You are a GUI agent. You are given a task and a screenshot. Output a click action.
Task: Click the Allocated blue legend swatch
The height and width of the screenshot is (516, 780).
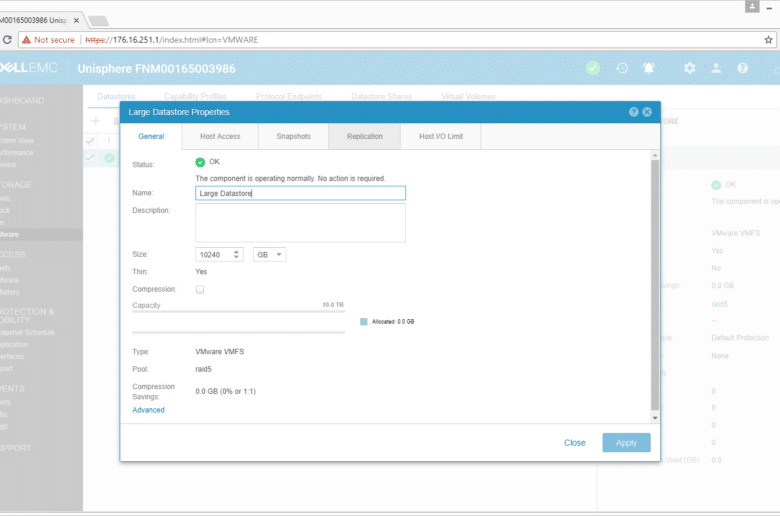click(x=364, y=322)
